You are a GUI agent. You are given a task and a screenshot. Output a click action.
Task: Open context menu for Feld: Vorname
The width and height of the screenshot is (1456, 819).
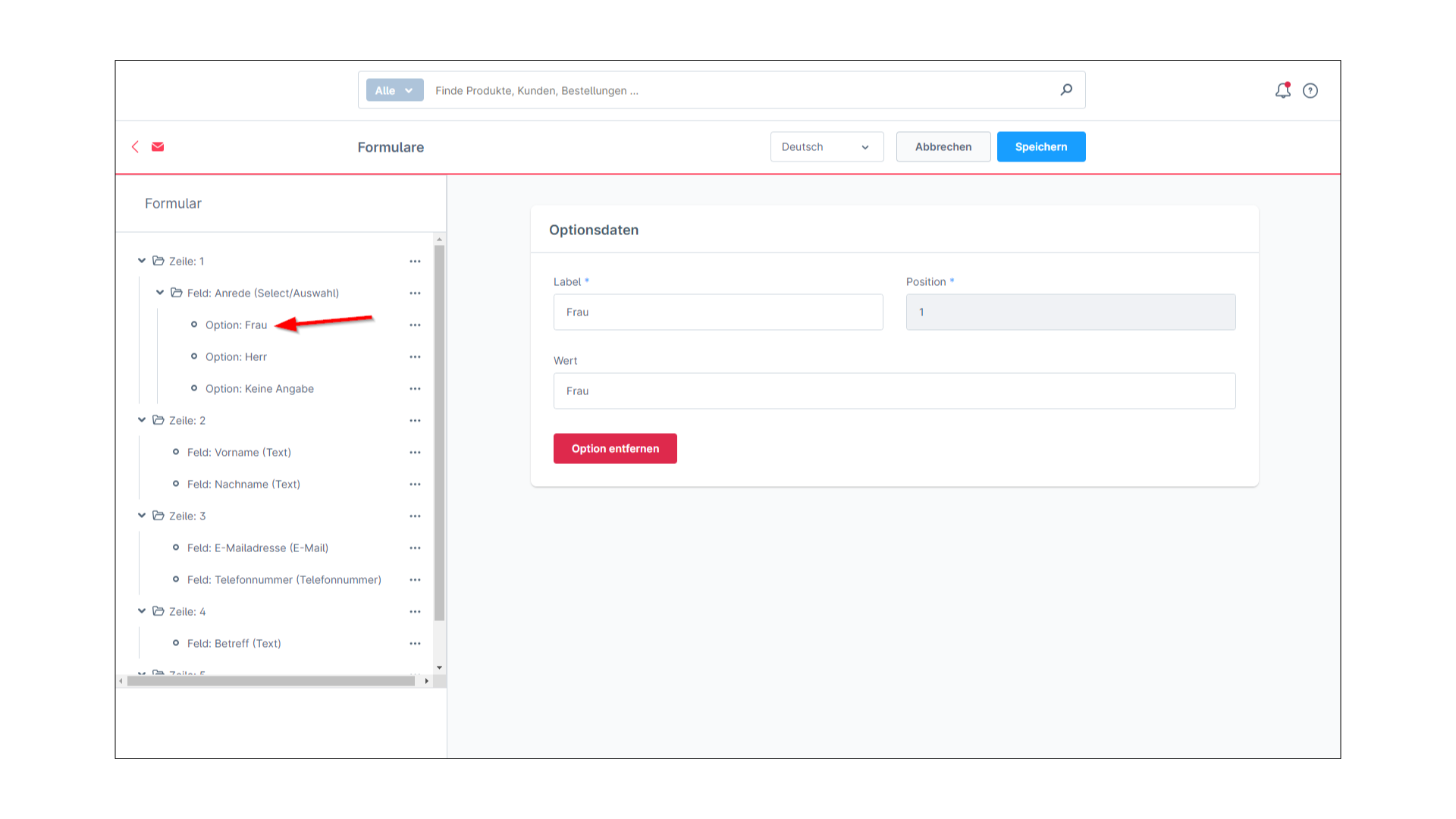click(x=415, y=453)
